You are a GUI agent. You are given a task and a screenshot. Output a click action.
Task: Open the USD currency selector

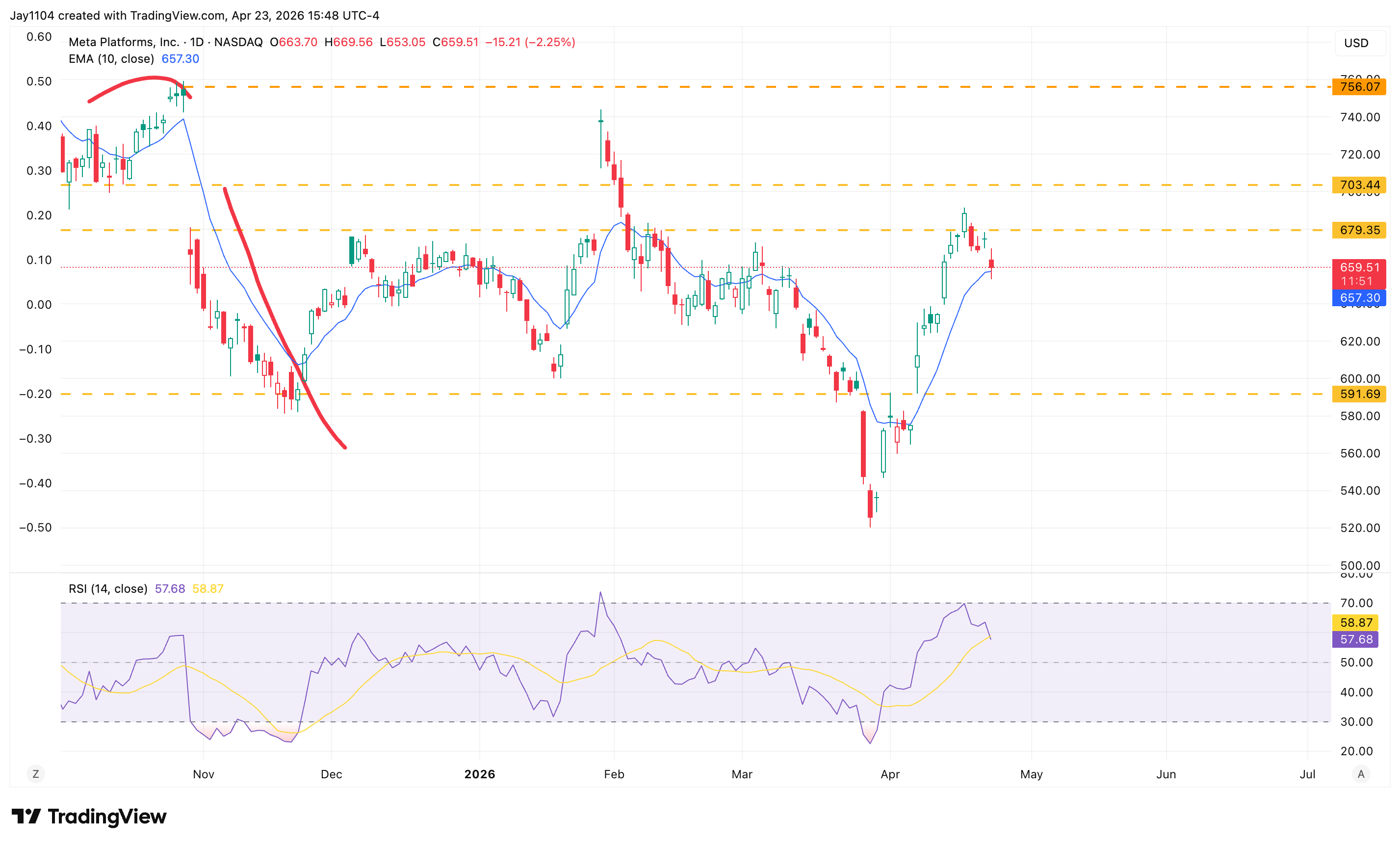click(1356, 43)
